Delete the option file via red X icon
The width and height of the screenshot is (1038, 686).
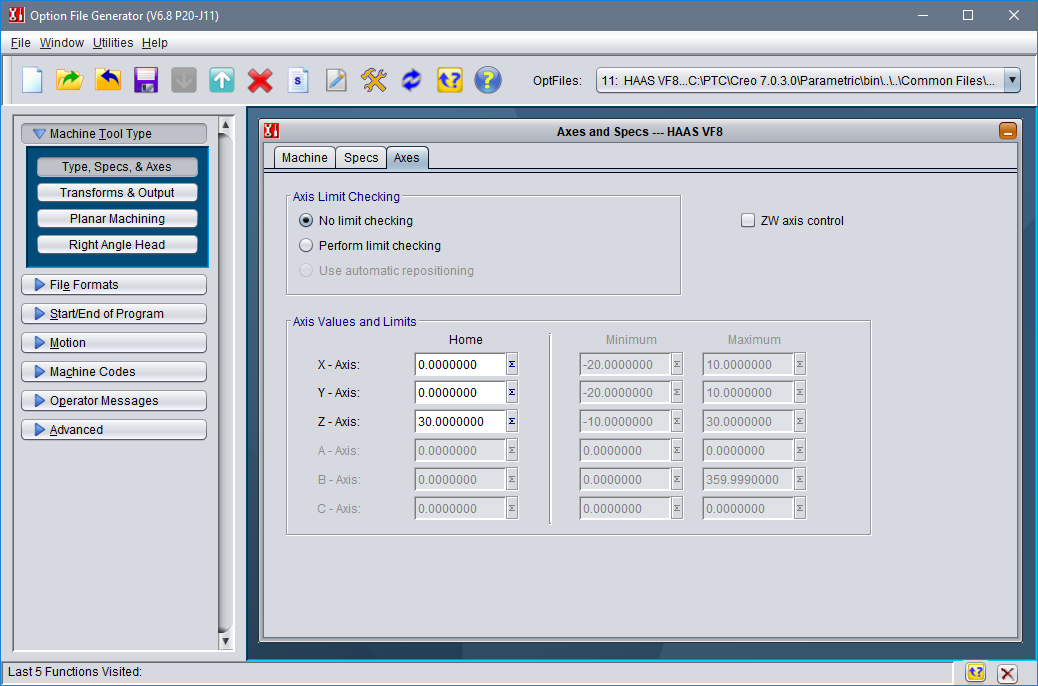(x=259, y=80)
